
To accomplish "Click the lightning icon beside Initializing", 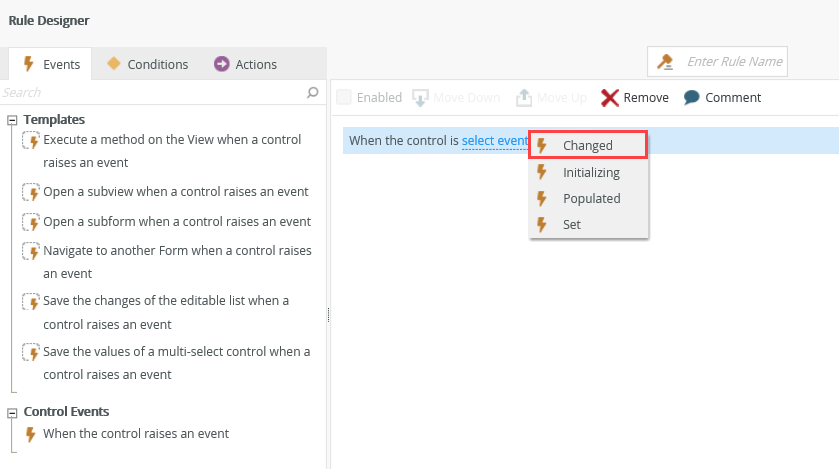I will tap(542, 172).
